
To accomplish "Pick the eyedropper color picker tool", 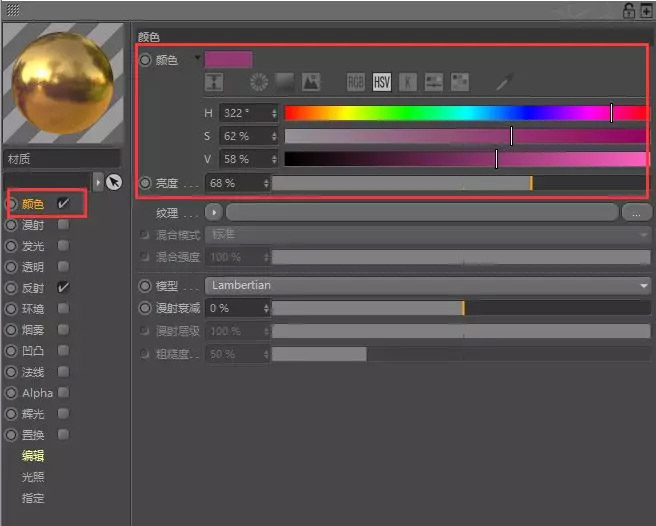I will (x=505, y=82).
